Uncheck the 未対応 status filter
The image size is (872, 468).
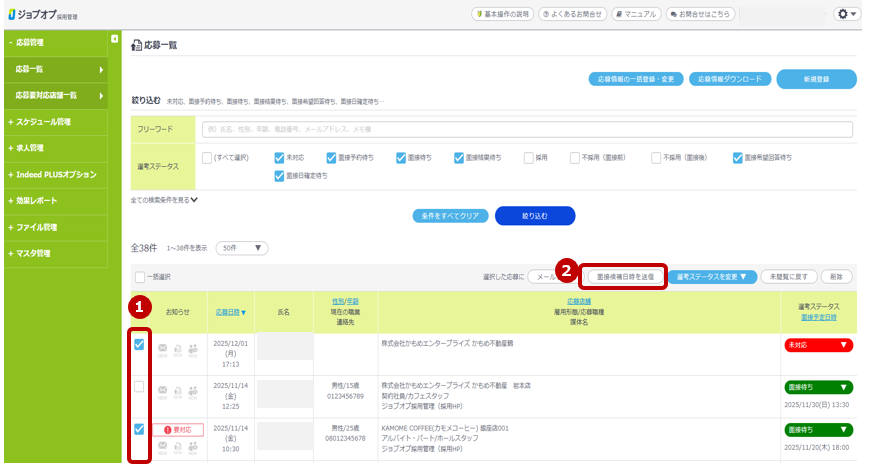pyautogui.click(x=280, y=157)
